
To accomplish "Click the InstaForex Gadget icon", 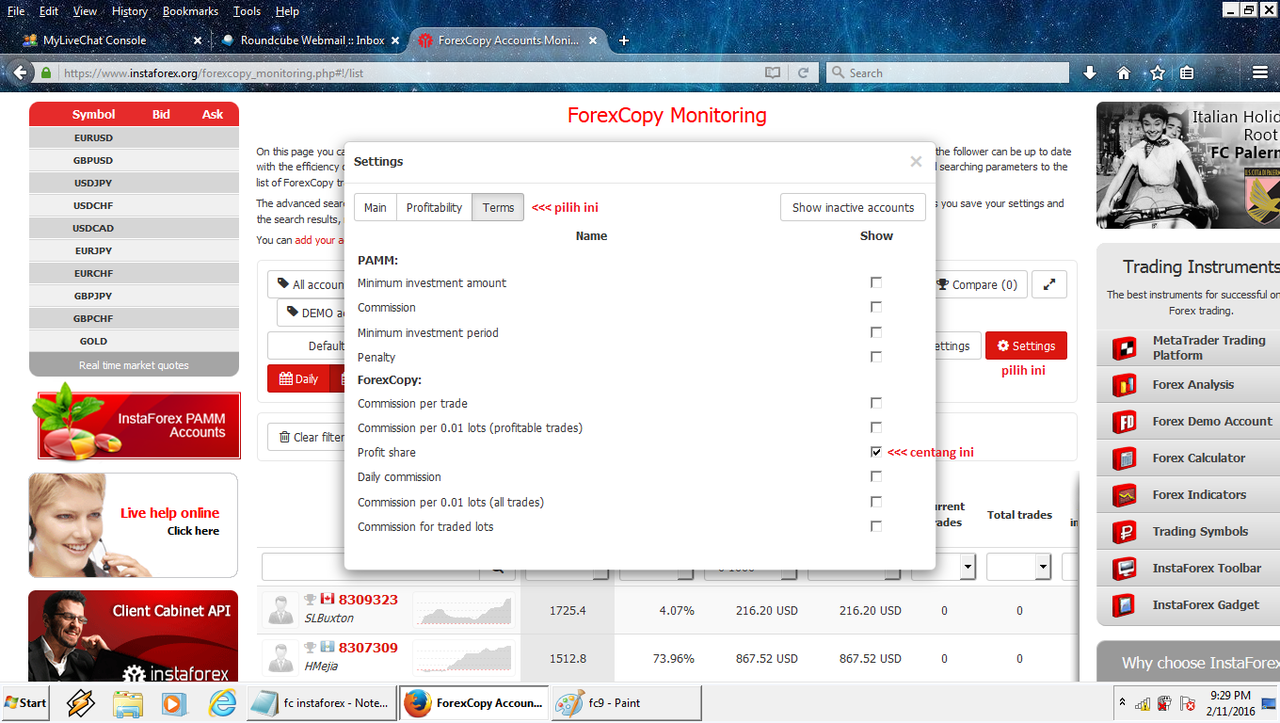I will tap(1125, 605).
